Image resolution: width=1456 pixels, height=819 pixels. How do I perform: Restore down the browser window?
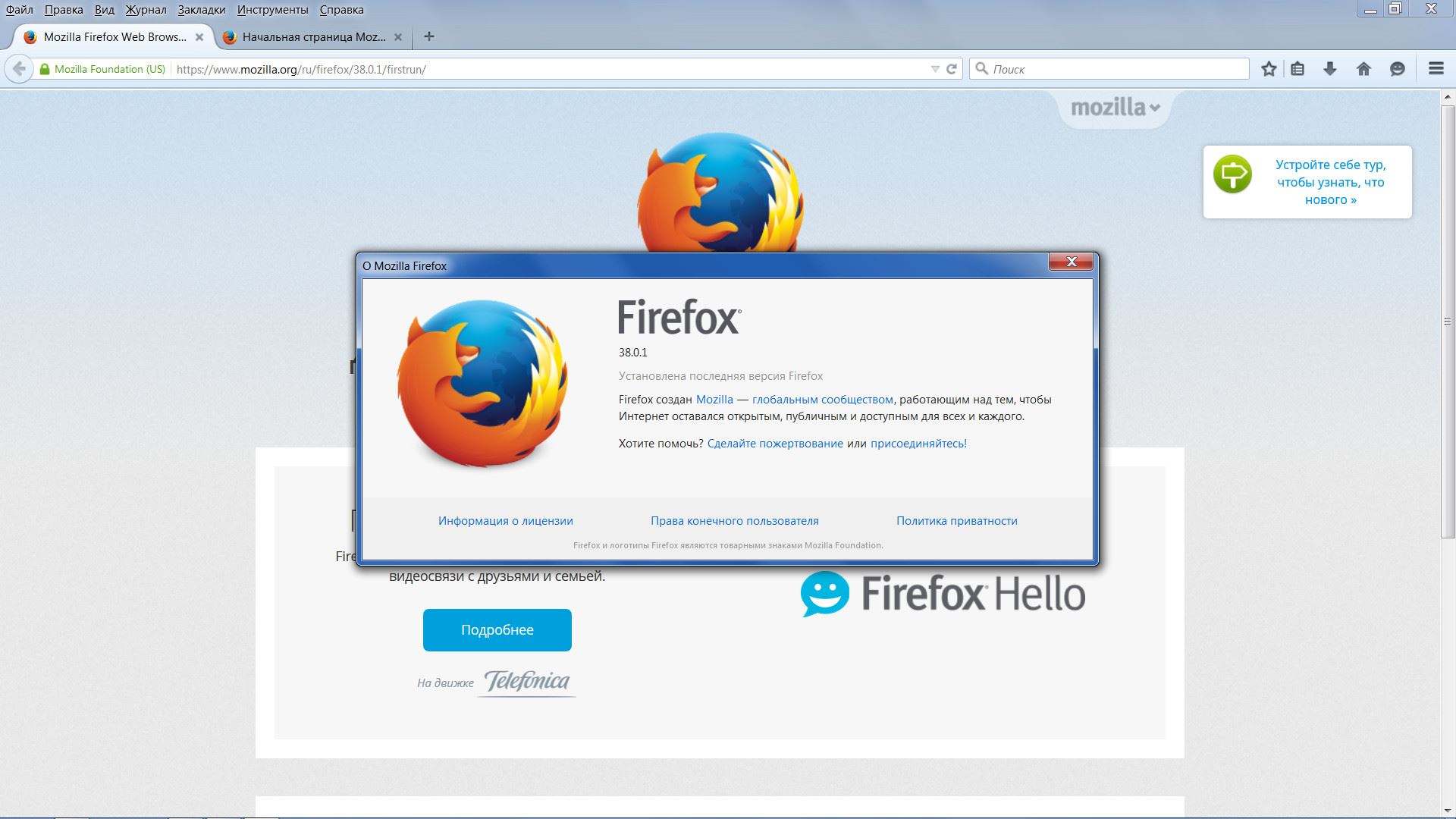click(1395, 9)
